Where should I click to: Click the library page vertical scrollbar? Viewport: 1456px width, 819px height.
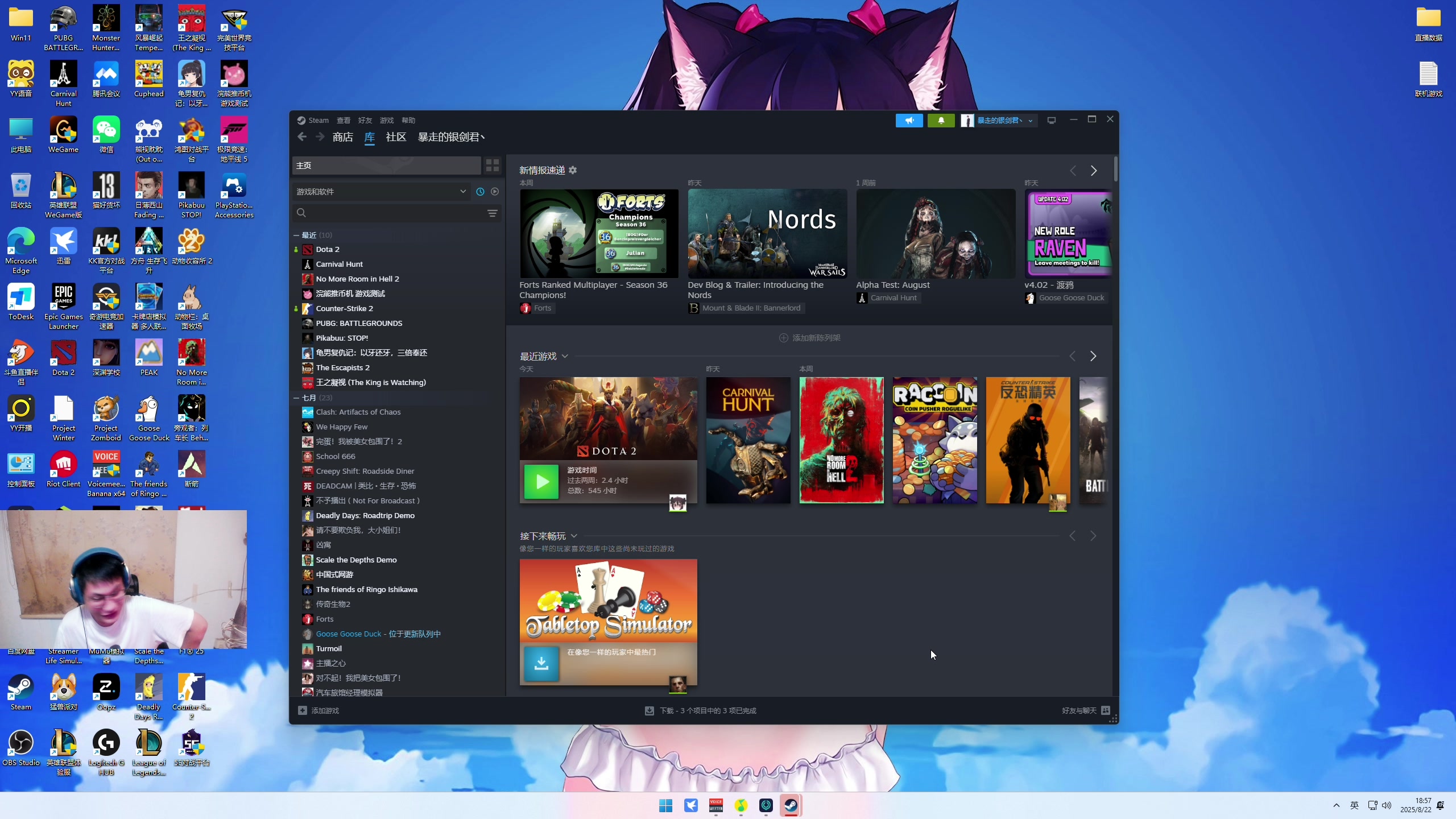tap(1115, 169)
